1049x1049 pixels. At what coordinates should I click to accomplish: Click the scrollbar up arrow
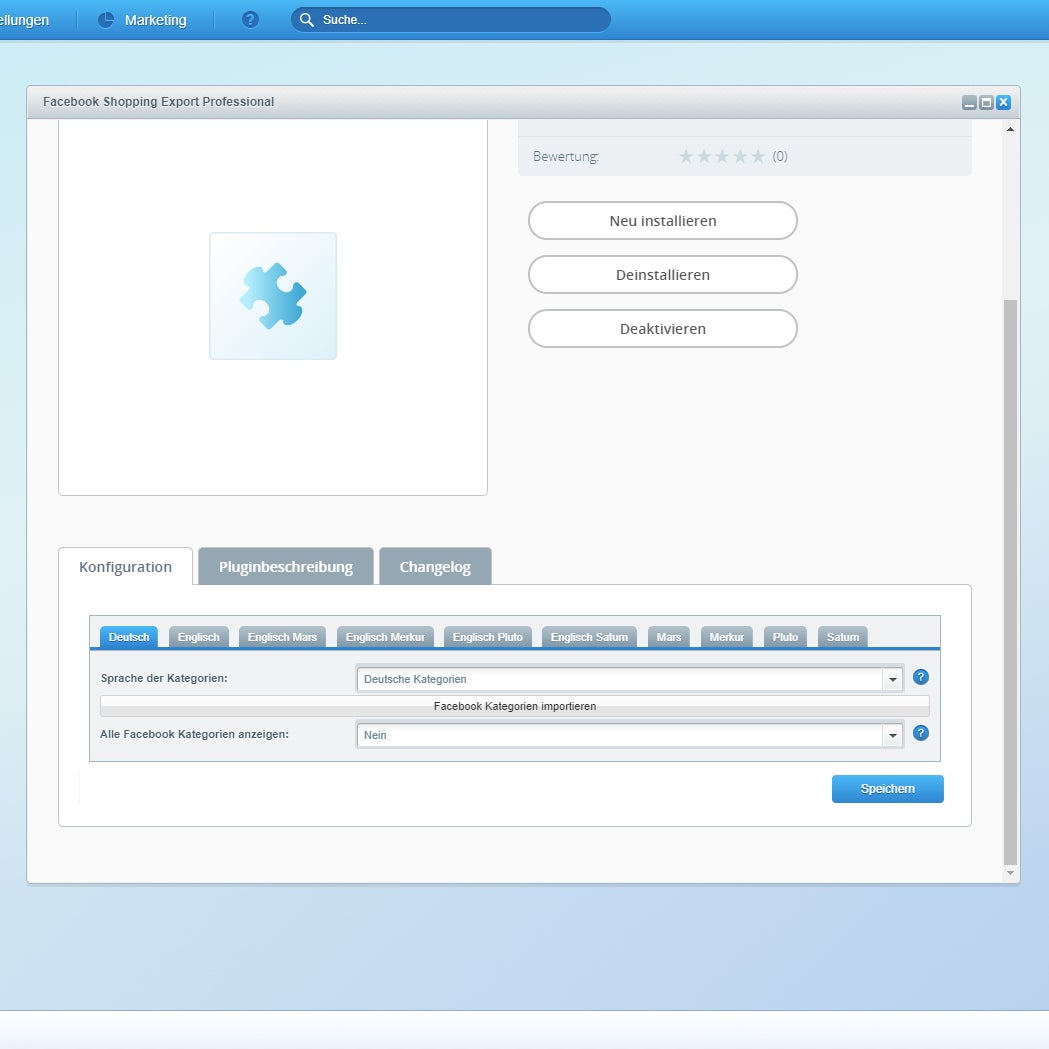click(1010, 129)
